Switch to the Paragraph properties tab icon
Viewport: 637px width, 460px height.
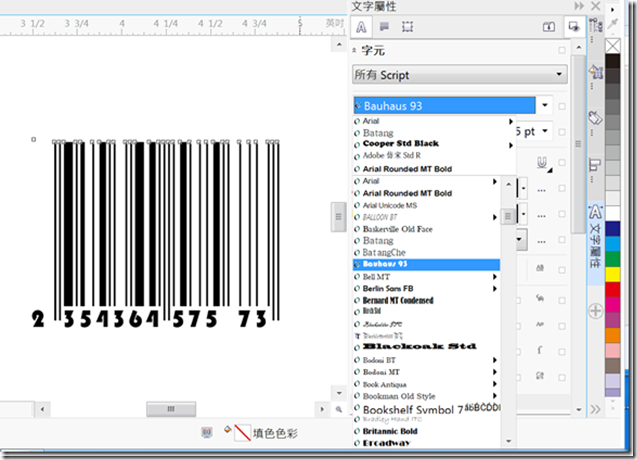[384, 27]
